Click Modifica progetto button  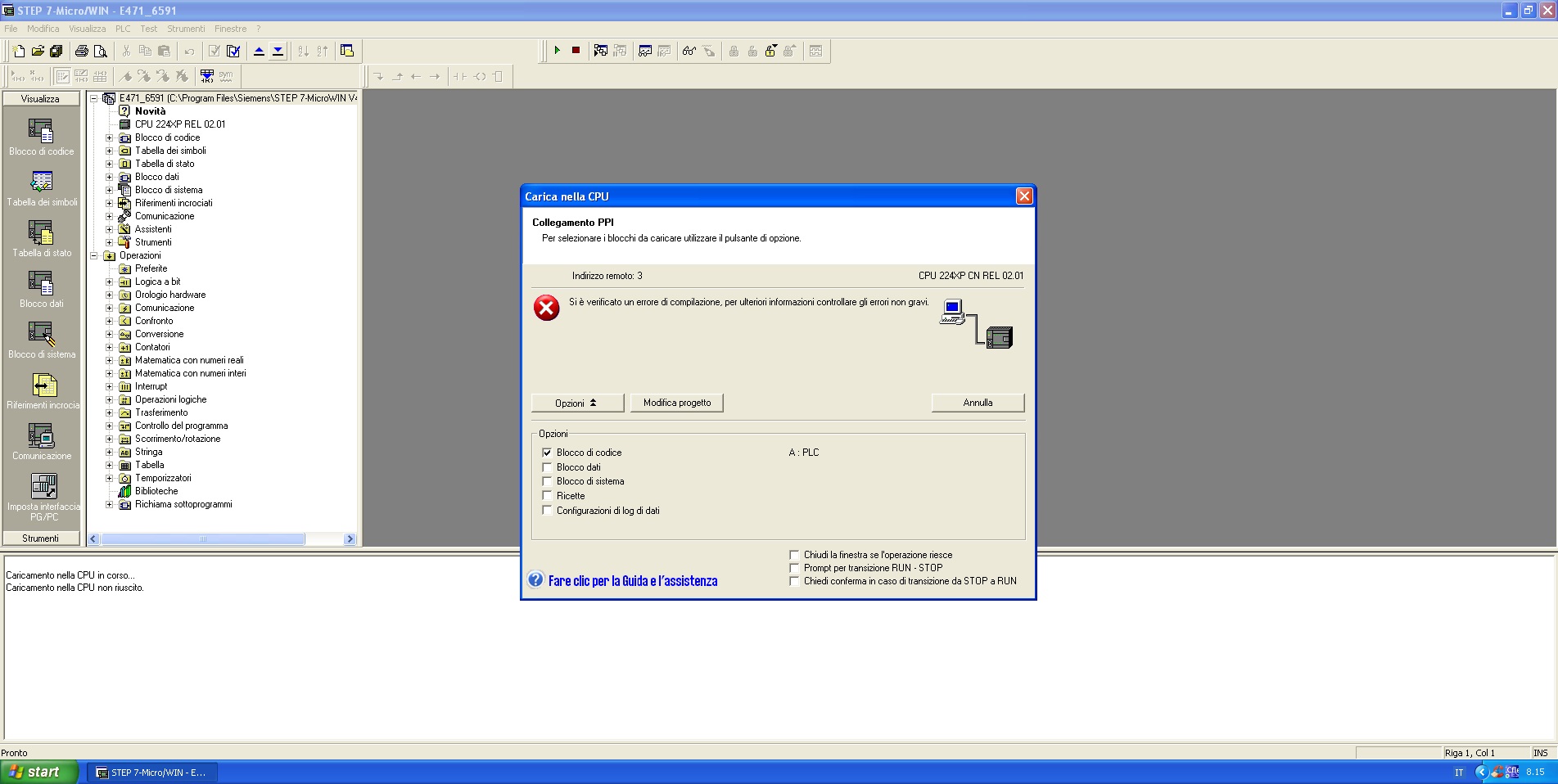tap(677, 403)
